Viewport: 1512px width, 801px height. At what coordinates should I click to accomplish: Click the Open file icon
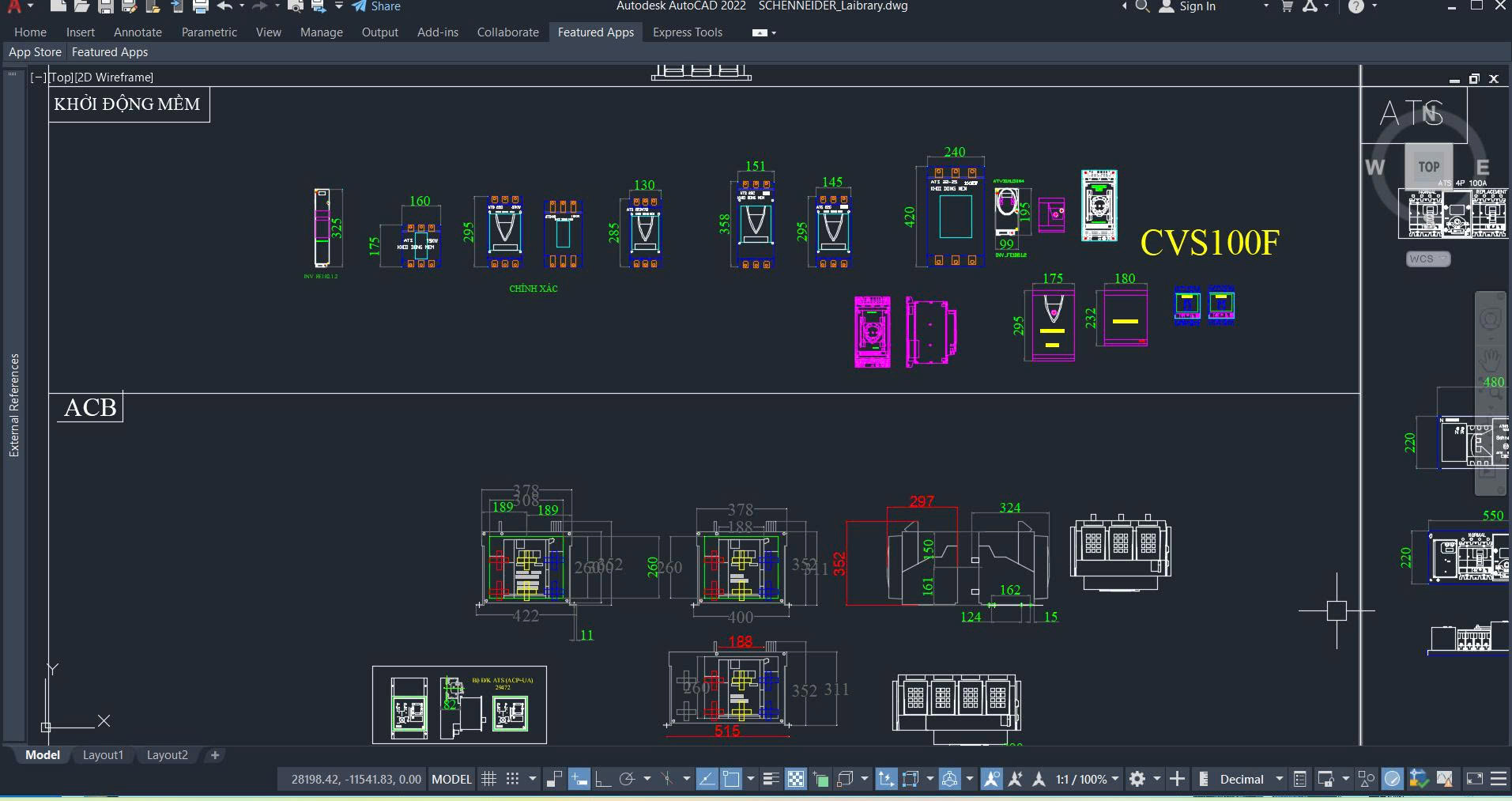tap(81, 6)
